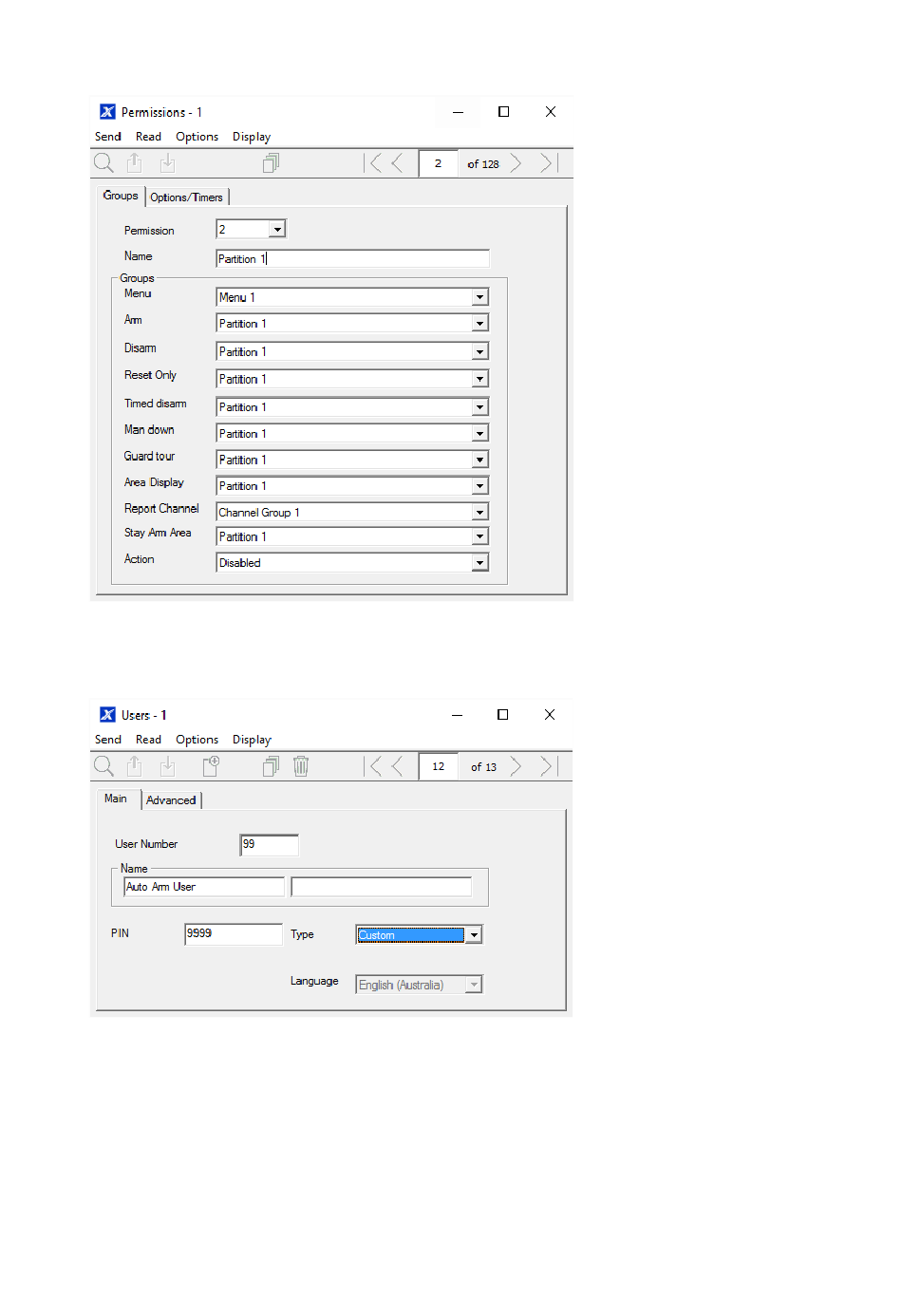
Task: Click search icon in Users window toolbar
Action: (x=103, y=766)
